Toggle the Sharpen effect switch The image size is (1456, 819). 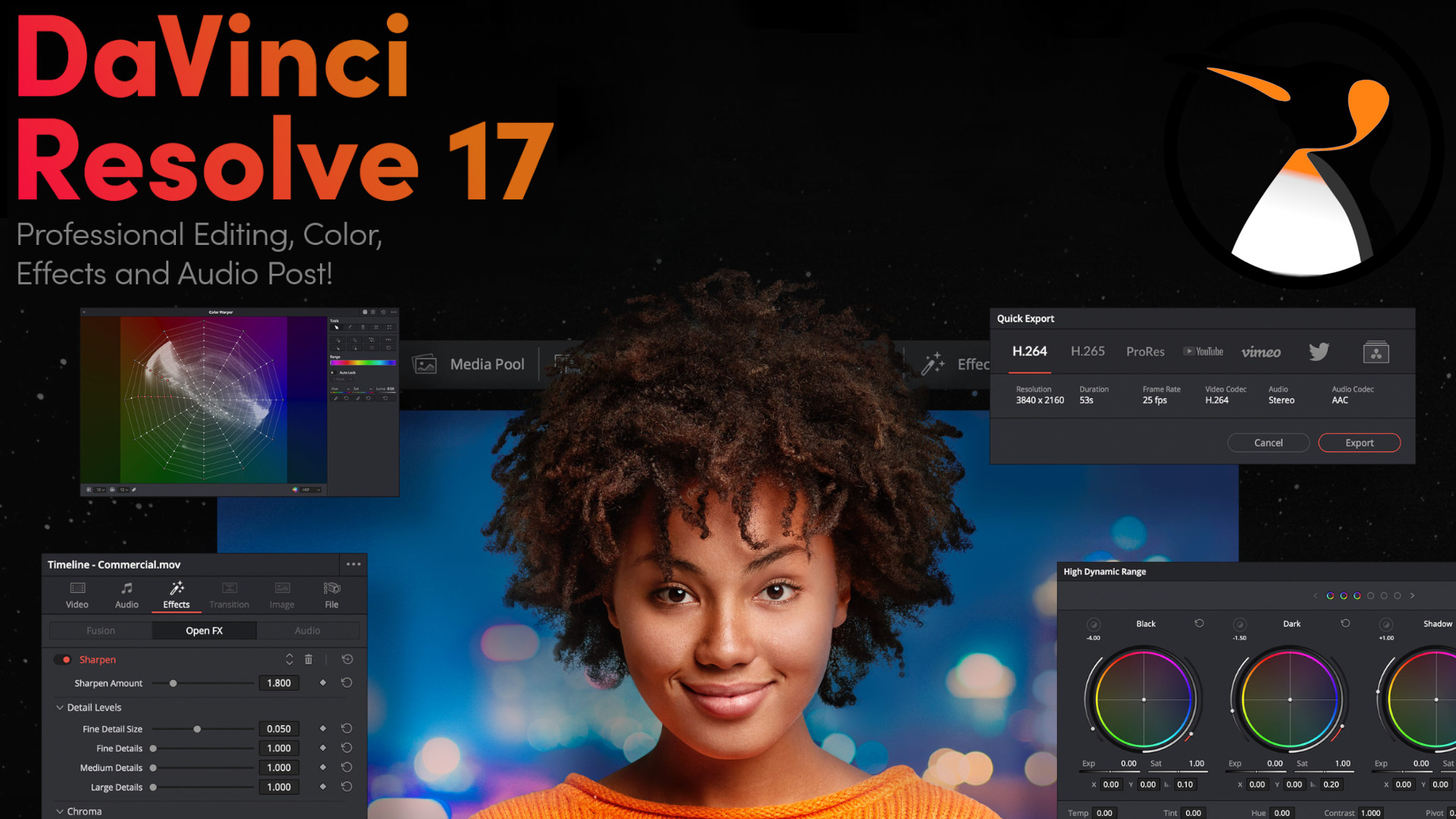pyautogui.click(x=63, y=660)
